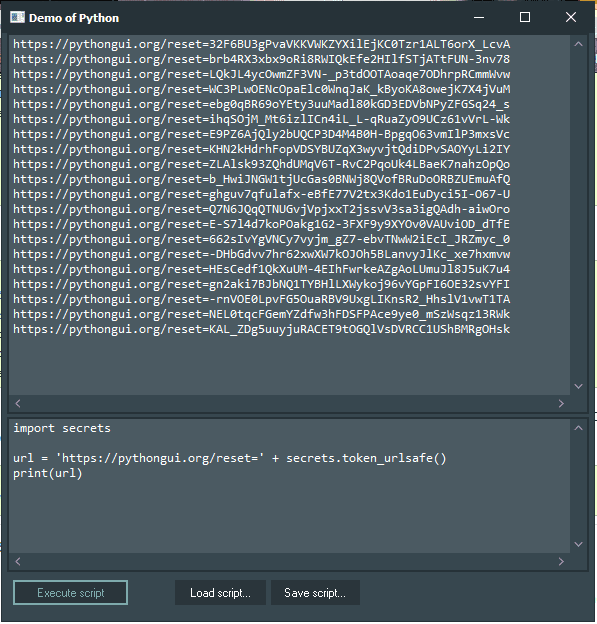This screenshot has height=624, width=597.
Task: Click script editor scroll up arrow
Action: (x=579, y=428)
